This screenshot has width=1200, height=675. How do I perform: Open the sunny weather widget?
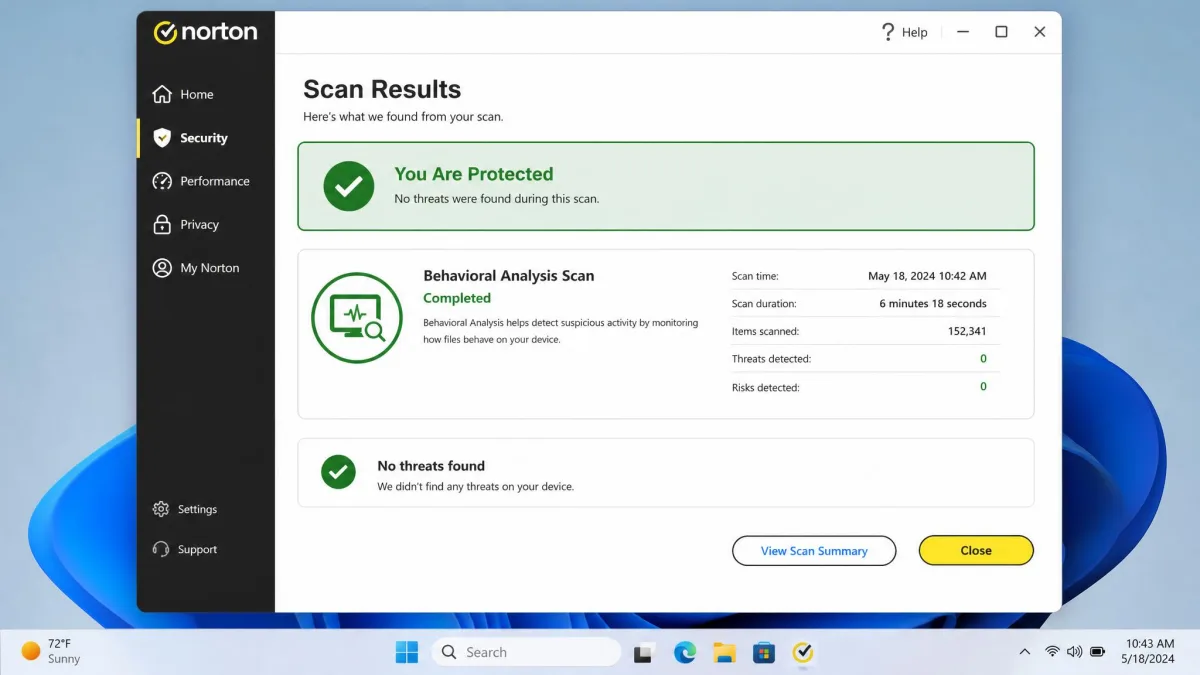click(50, 651)
